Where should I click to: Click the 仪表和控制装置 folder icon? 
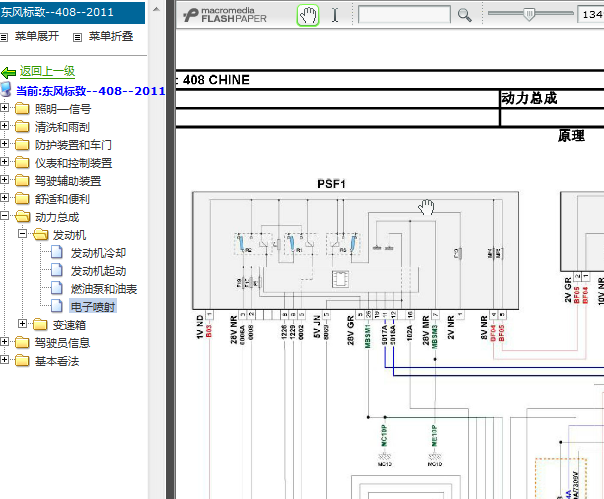pyautogui.click(x=22, y=163)
